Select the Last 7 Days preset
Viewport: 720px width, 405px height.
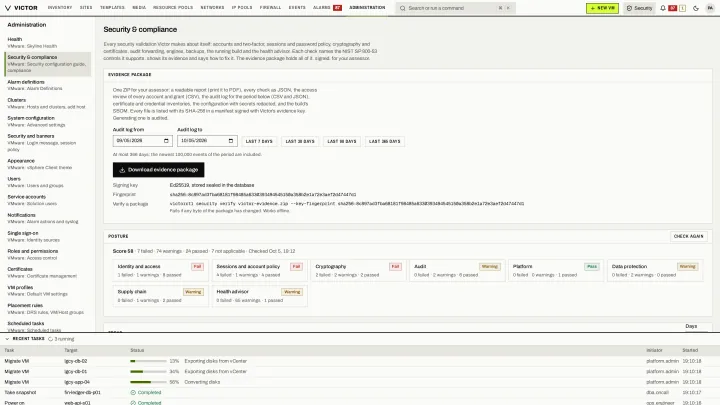(259, 141)
